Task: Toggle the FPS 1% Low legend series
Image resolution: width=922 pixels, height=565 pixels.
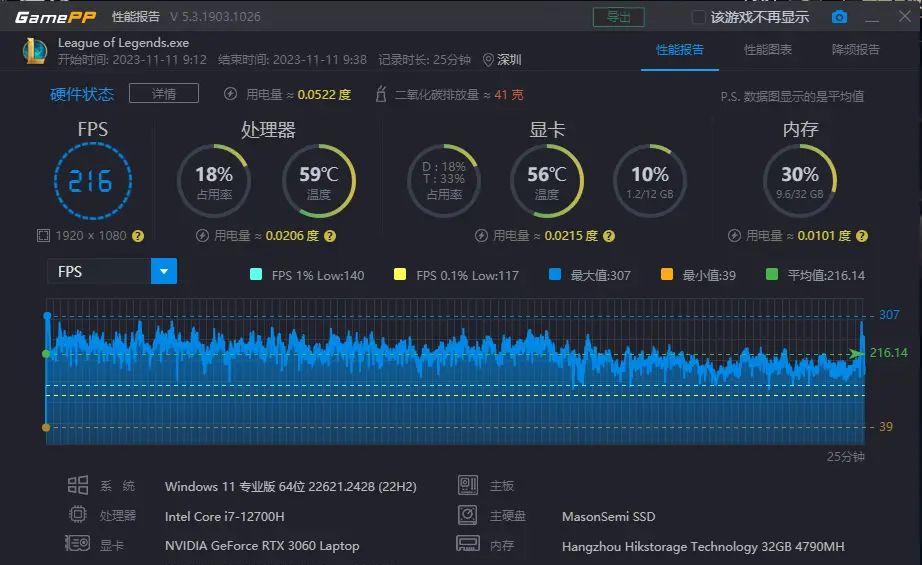Action: 307,275
